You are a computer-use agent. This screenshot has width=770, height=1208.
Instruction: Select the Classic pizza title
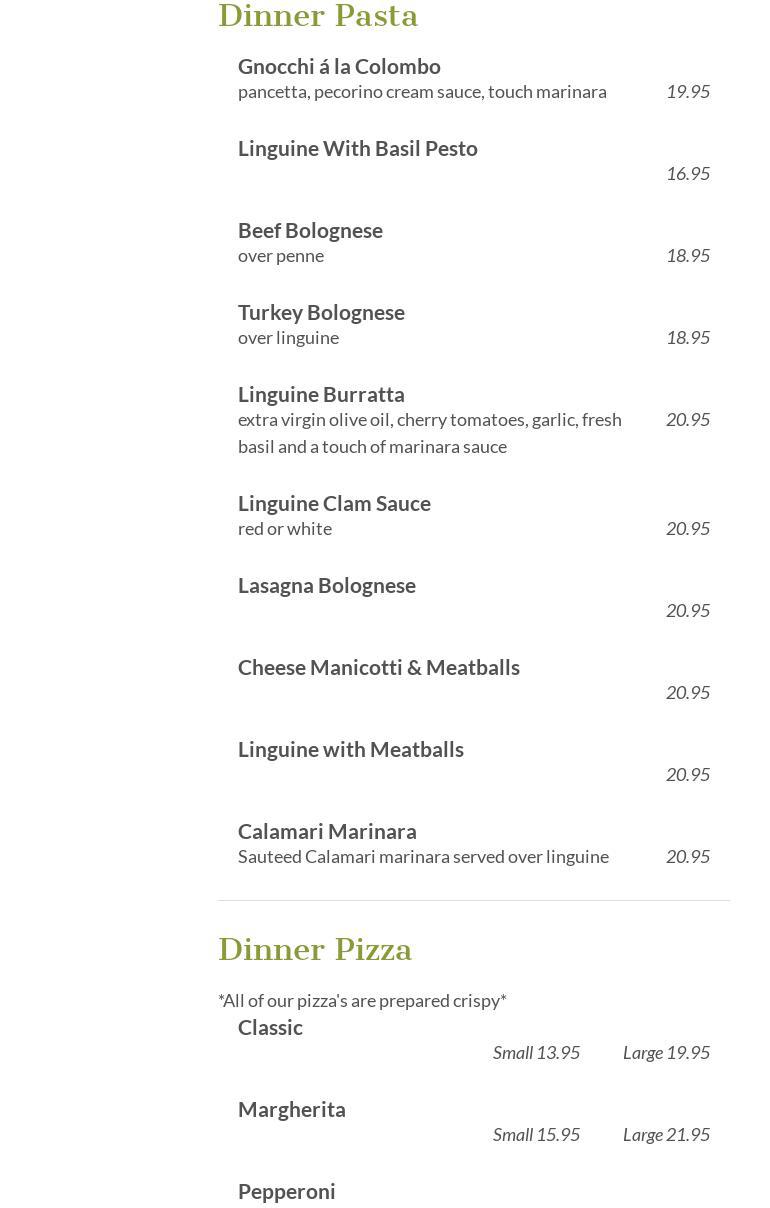pos(270,1027)
